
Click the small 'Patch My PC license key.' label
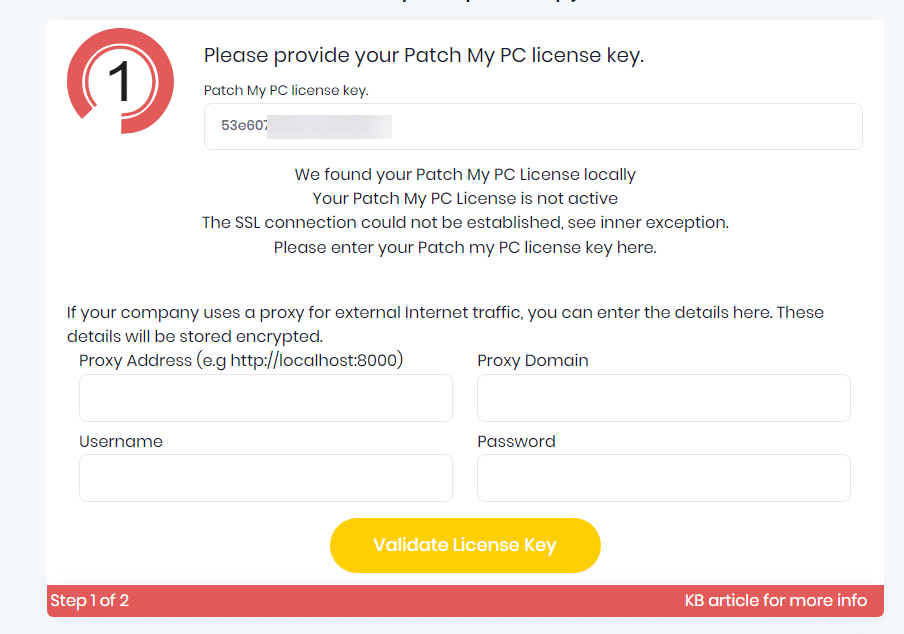pyautogui.click(x=286, y=90)
